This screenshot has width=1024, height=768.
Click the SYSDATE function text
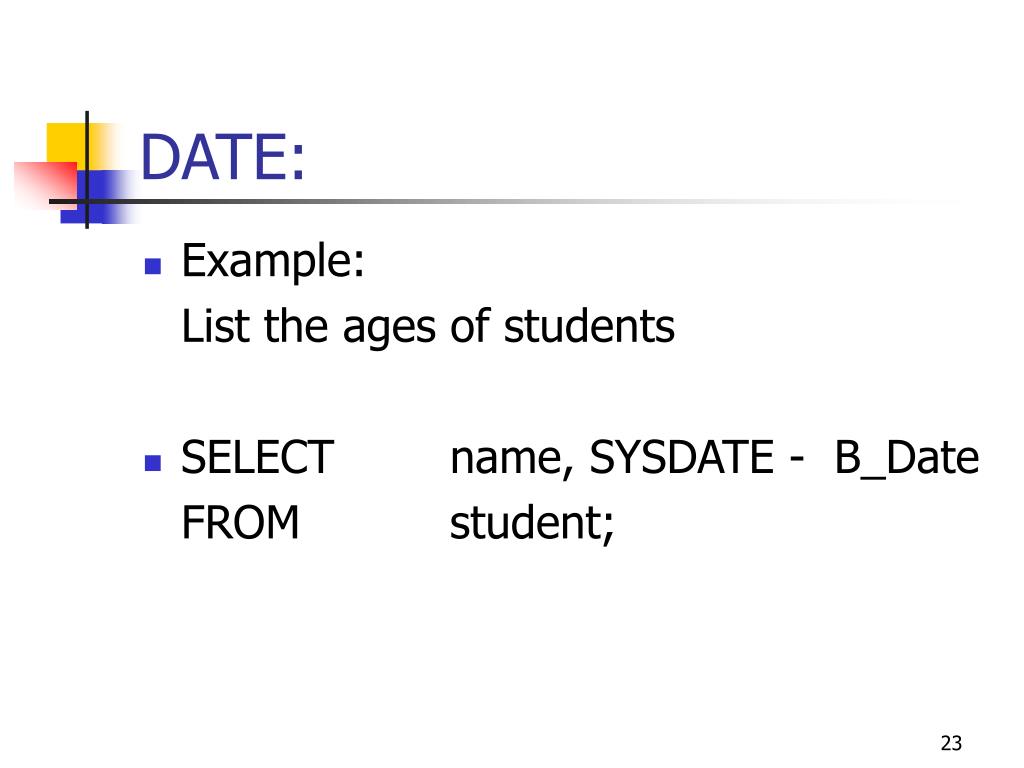pos(681,457)
